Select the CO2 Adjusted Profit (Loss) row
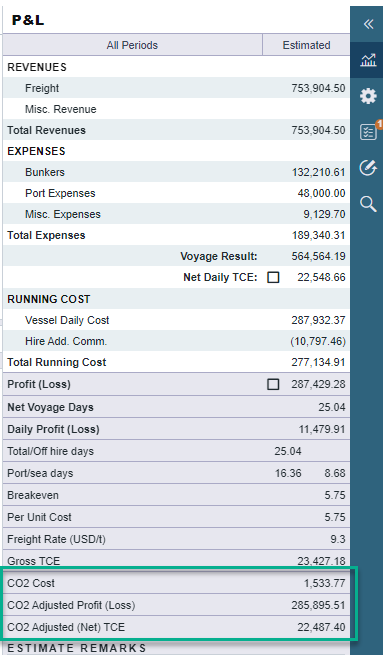The height and width of the screenshot is (655, 383). point(176,605)
